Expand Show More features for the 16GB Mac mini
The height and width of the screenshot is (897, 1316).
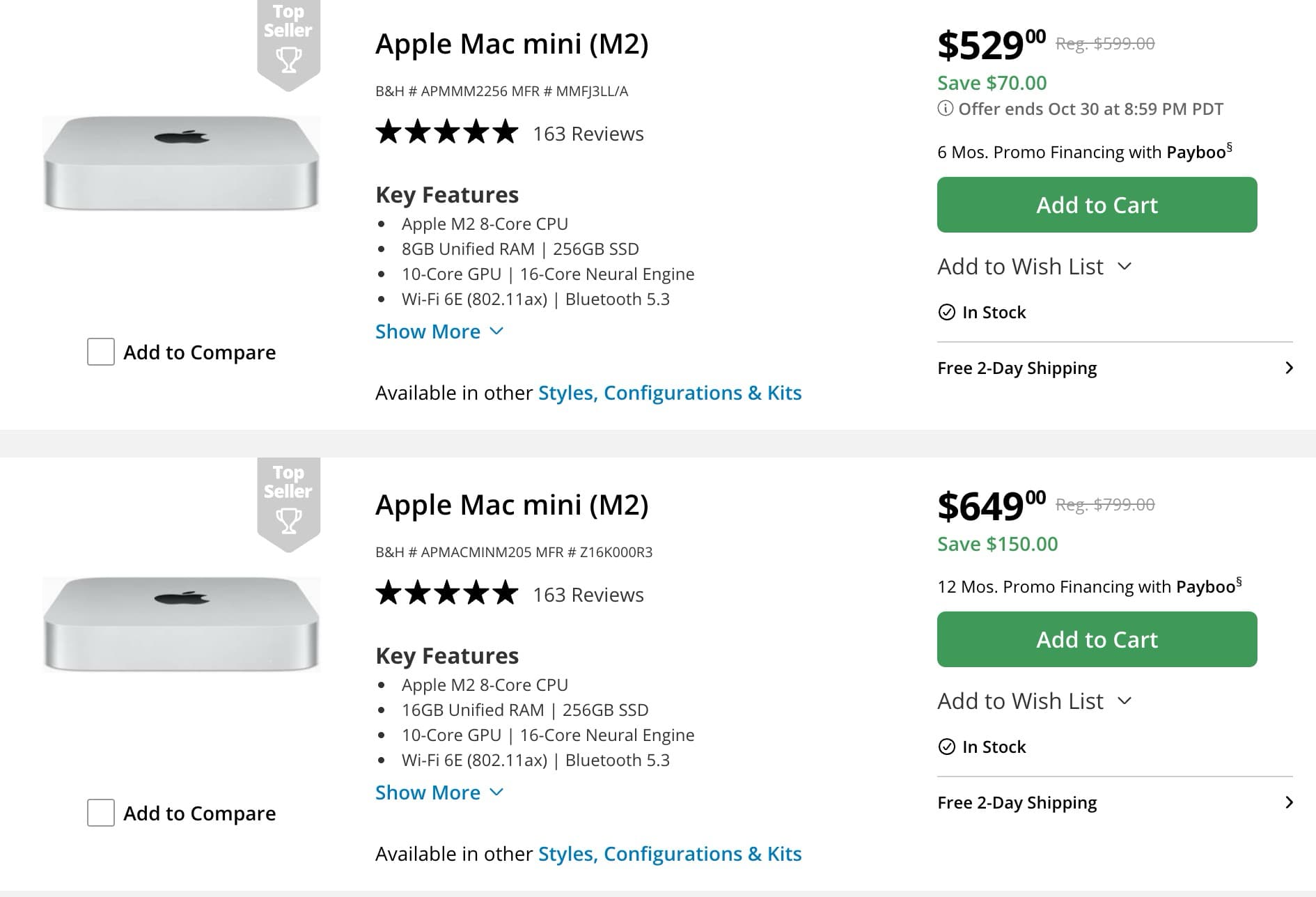click(x=439, y=793)
